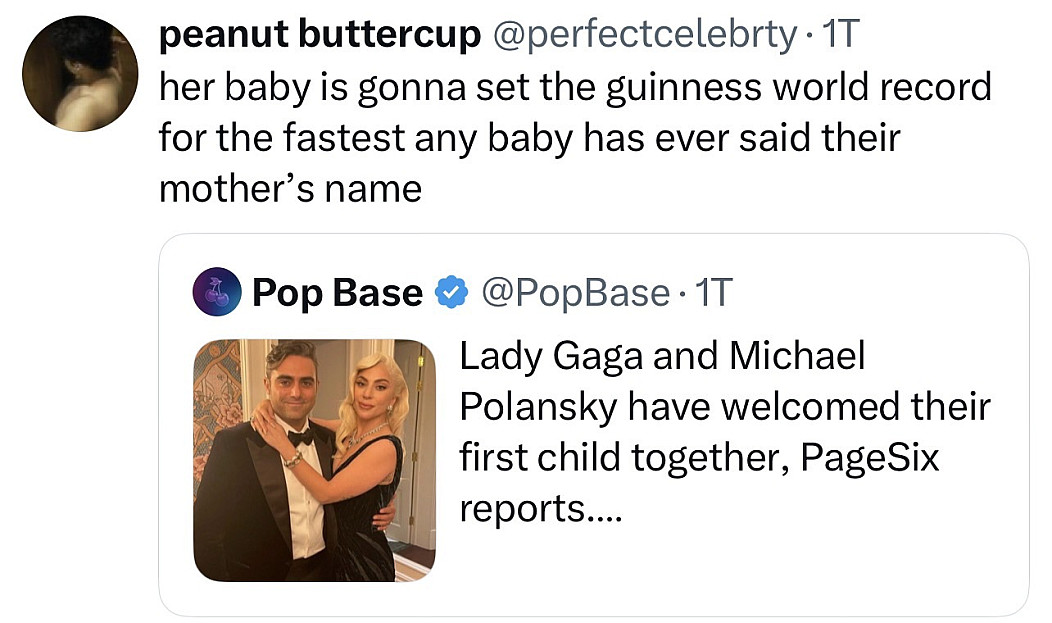Image resolution: width=1052 pixels, height=623 pixels.
Task: Click the Pop Base cherry avatar icon
Action: [x=217, y=292]
